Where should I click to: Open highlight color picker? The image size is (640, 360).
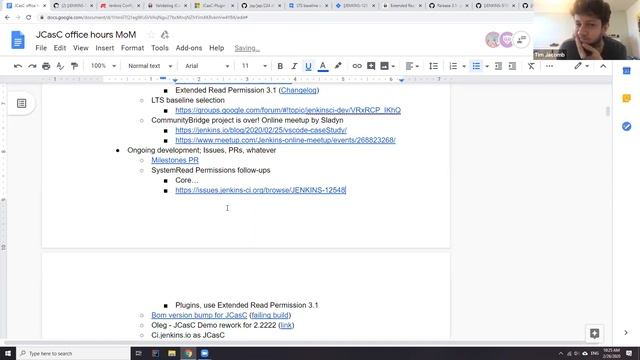(x=338, y=66)
